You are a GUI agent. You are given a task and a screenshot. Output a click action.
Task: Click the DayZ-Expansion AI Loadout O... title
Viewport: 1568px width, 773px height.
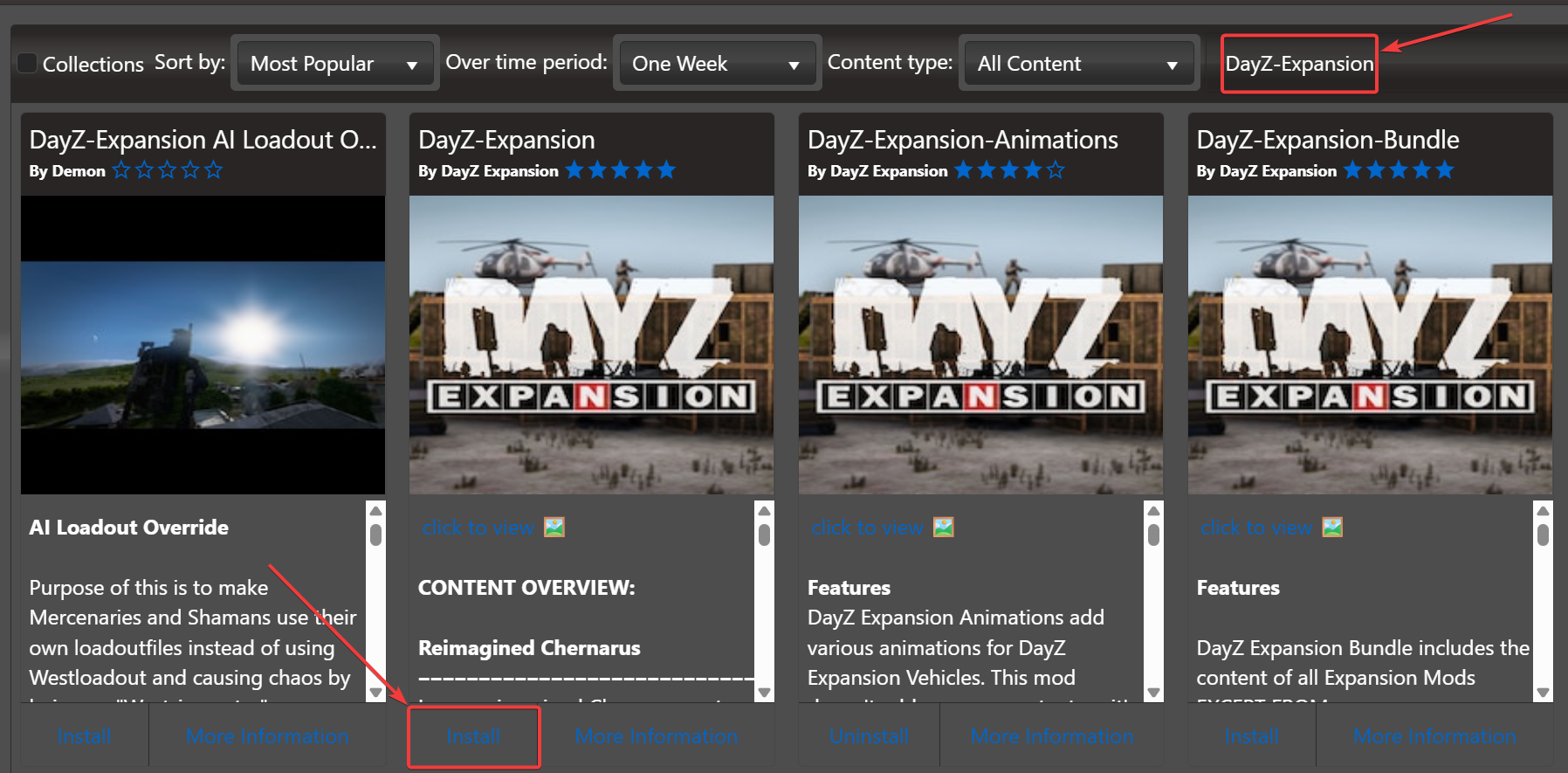(203, 140)
